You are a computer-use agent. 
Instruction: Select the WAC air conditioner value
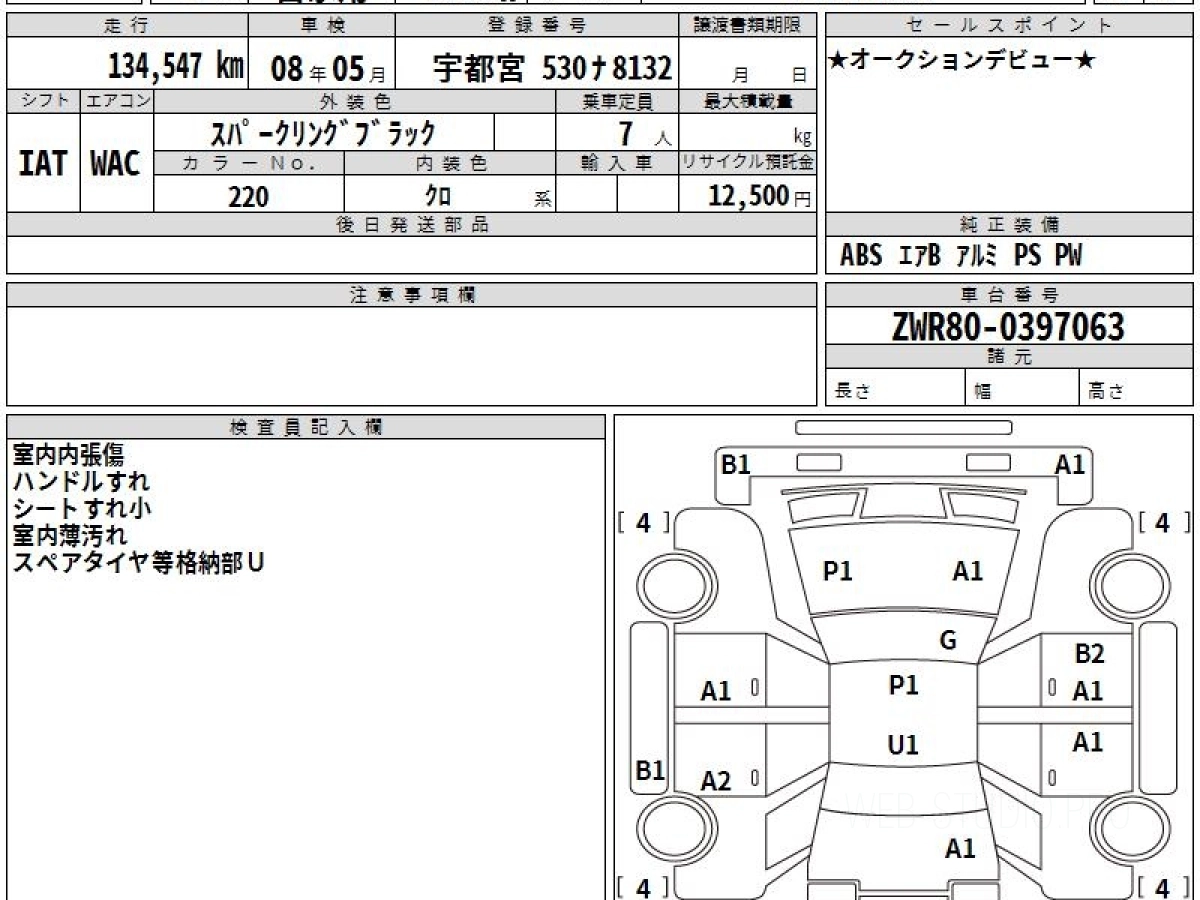coord(116,164)
